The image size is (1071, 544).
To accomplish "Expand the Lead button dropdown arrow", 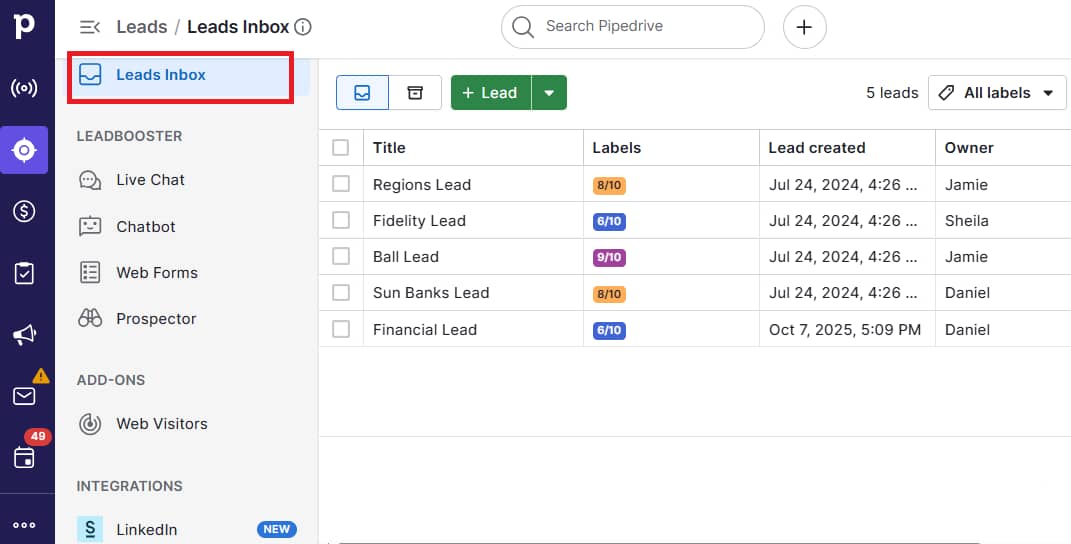I will click(x=549, y=93).
